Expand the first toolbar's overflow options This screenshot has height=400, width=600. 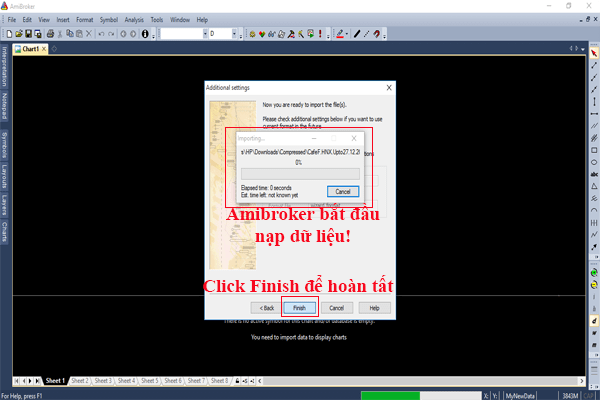click(x=153, y=36)
